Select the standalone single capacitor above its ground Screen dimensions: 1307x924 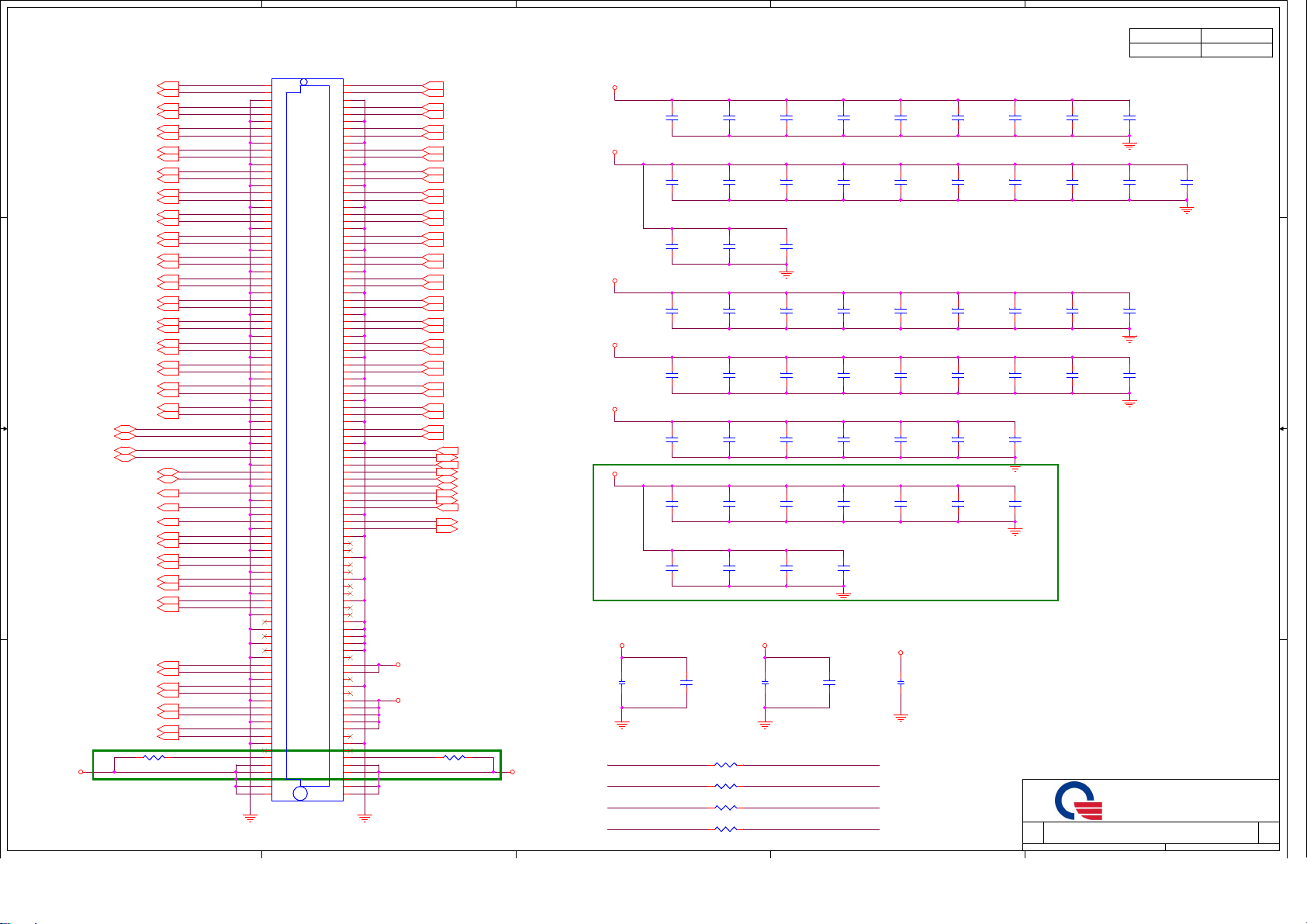coord(901,683)
